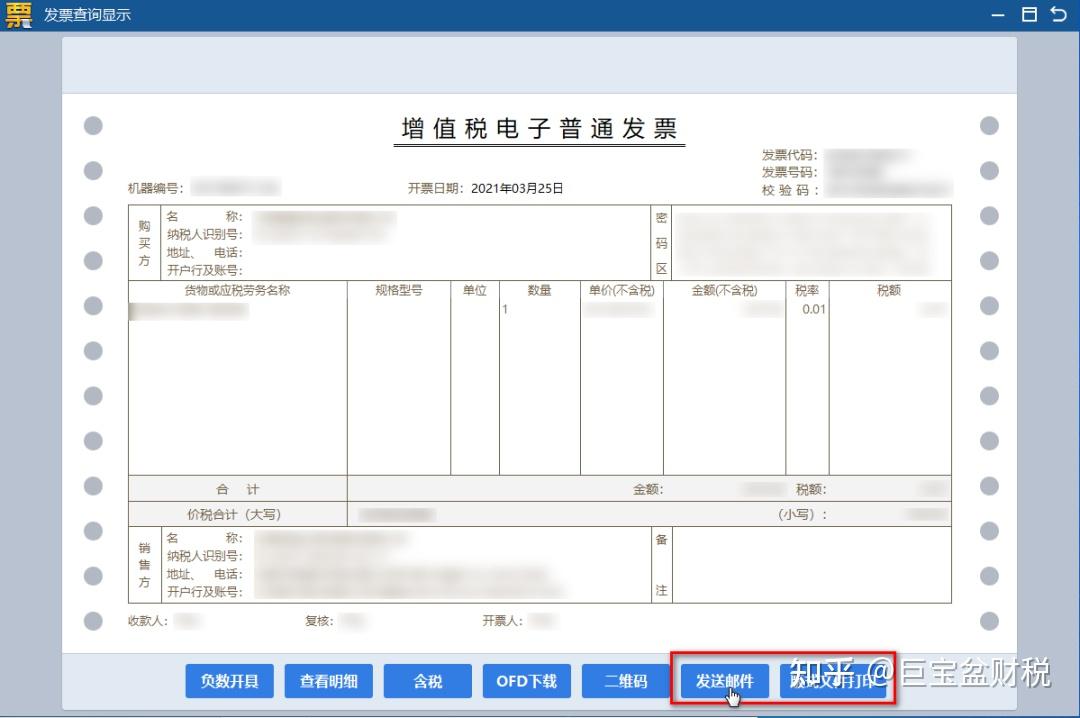Click the 机器编号 label
This screenshot has width=1080, height=718.
pos(156,188)
